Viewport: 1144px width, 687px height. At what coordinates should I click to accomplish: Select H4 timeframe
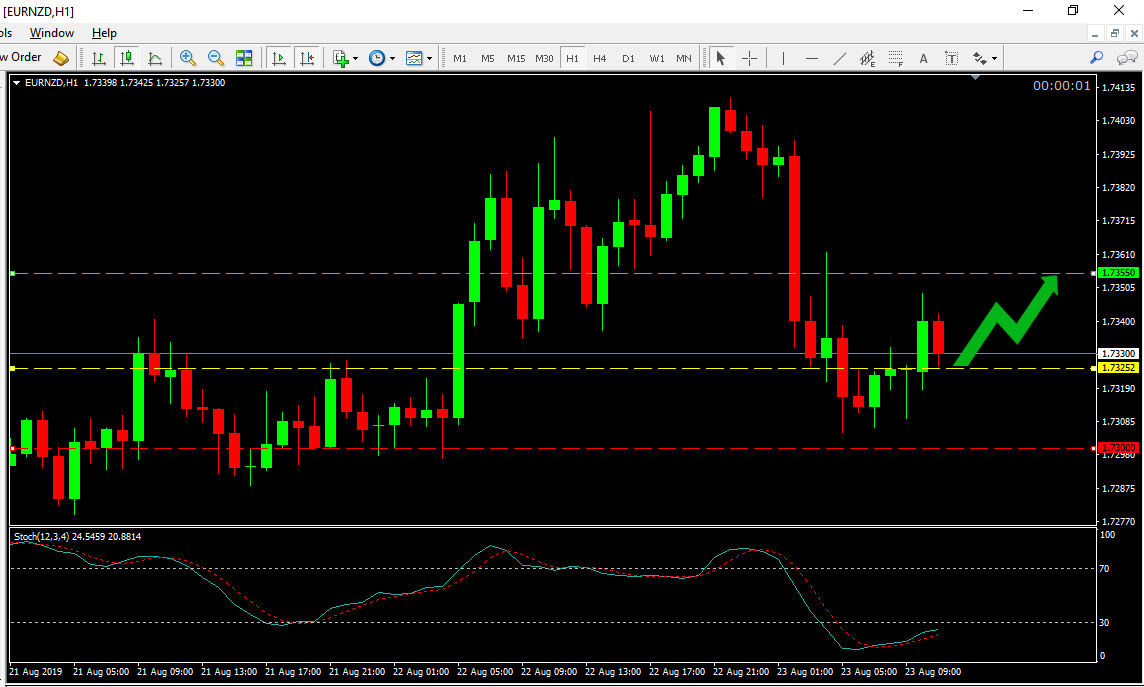600,58
